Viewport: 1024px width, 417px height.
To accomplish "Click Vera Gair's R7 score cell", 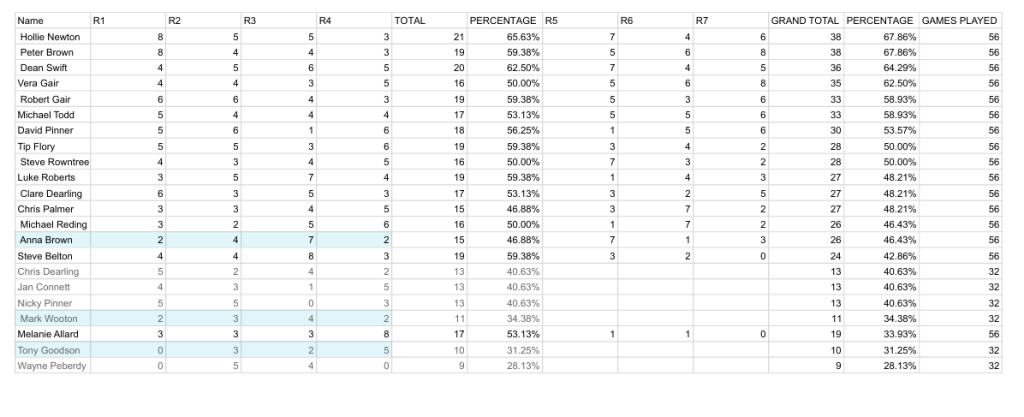I will click(x=730, y=83).
